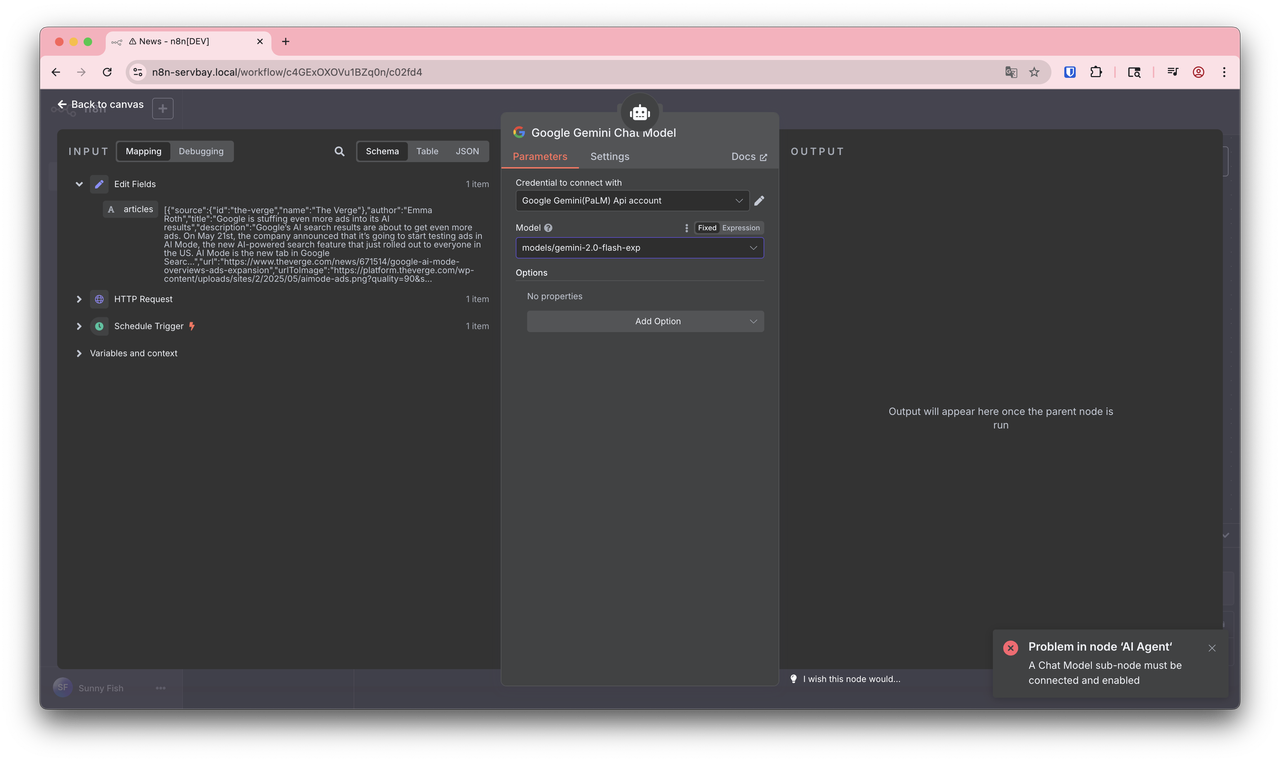Click the tab search icon in toolbar

pyautogui.click(x=1134, y=72)
